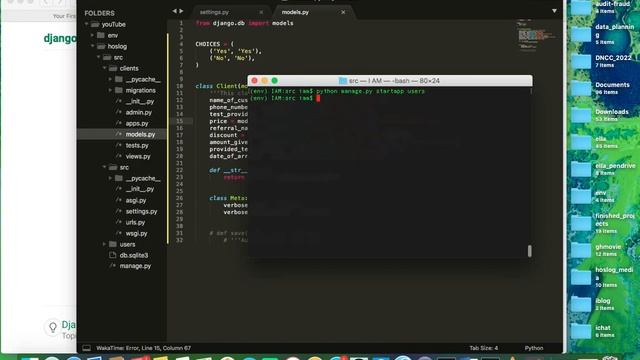Open ichat desktop folder
This screenshot has height=360, width=640.
coord(581,331)
